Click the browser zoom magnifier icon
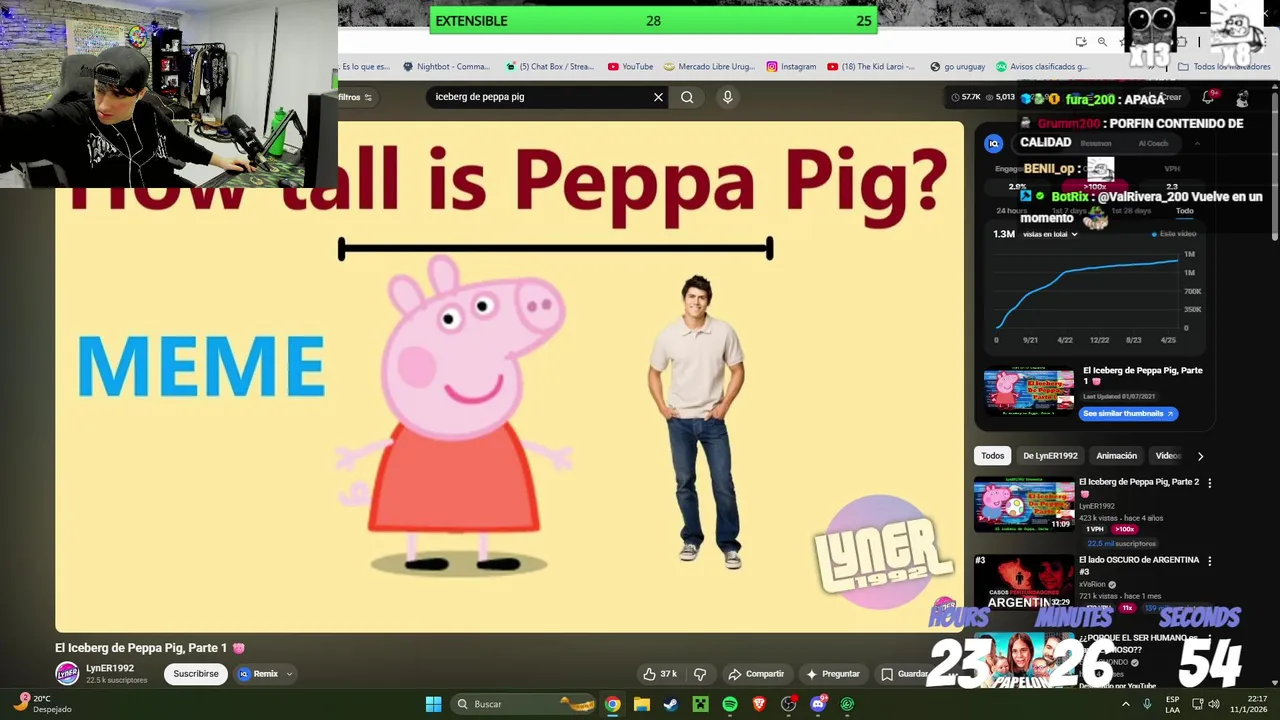 pos(1102,42)
